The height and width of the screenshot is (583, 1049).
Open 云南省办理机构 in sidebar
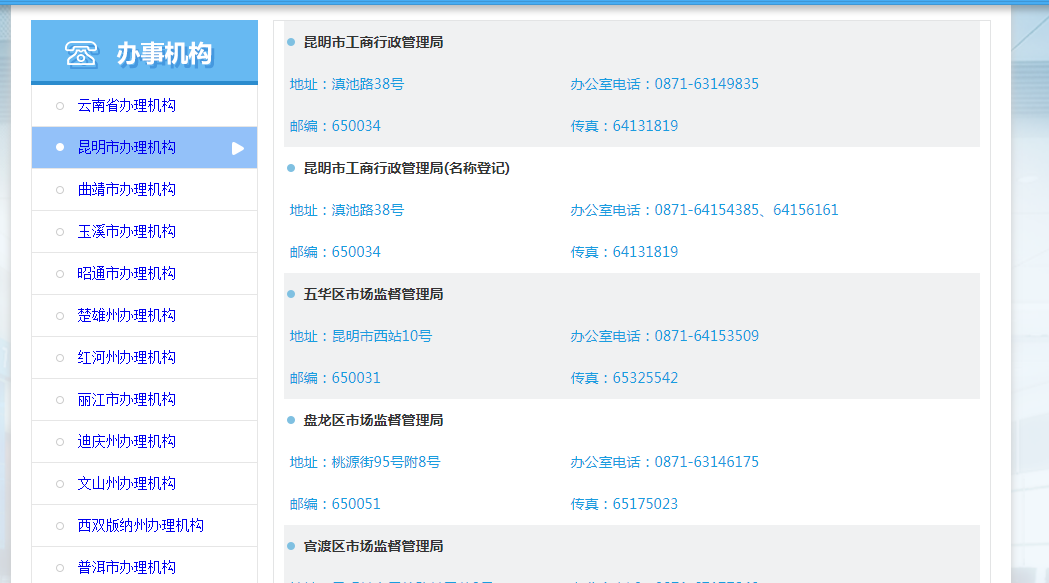coord(126,106)
